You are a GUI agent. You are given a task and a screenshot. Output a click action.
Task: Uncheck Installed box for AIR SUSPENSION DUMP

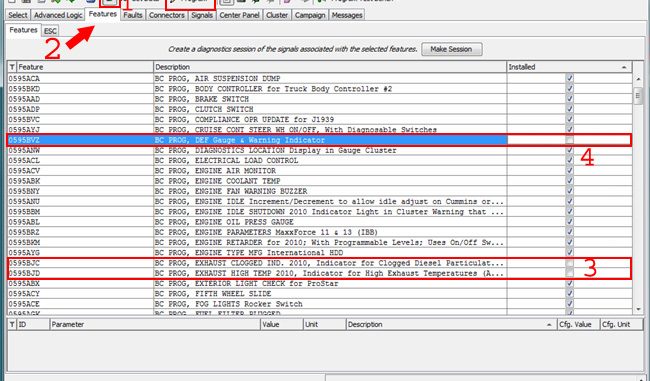[570, 78]
